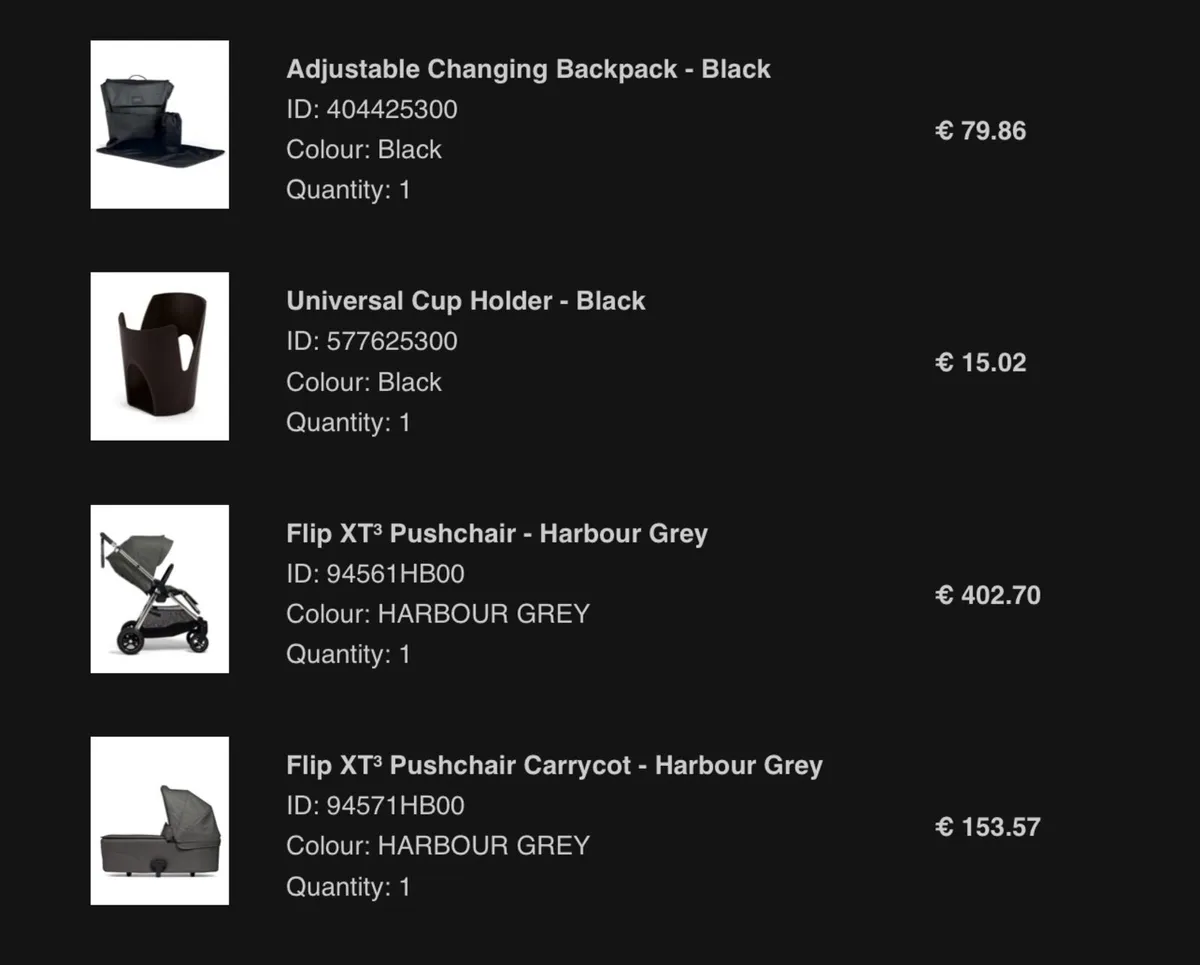Click the carrycot's Quantity: 1 line
The image size is (1200, 965).
click(x=348, y=887)
